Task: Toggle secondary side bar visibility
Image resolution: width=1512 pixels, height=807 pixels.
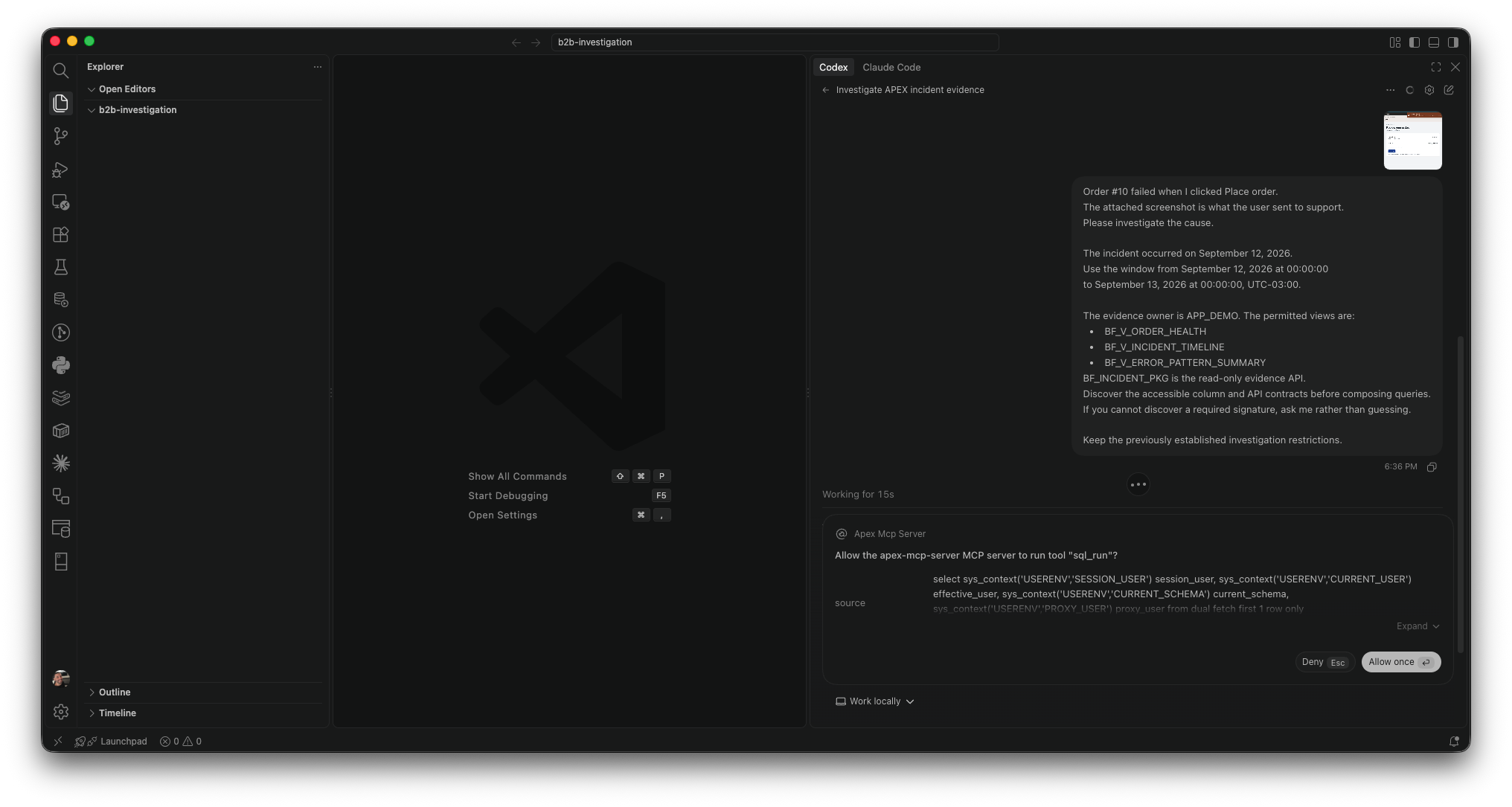Action: (1453, 42)
